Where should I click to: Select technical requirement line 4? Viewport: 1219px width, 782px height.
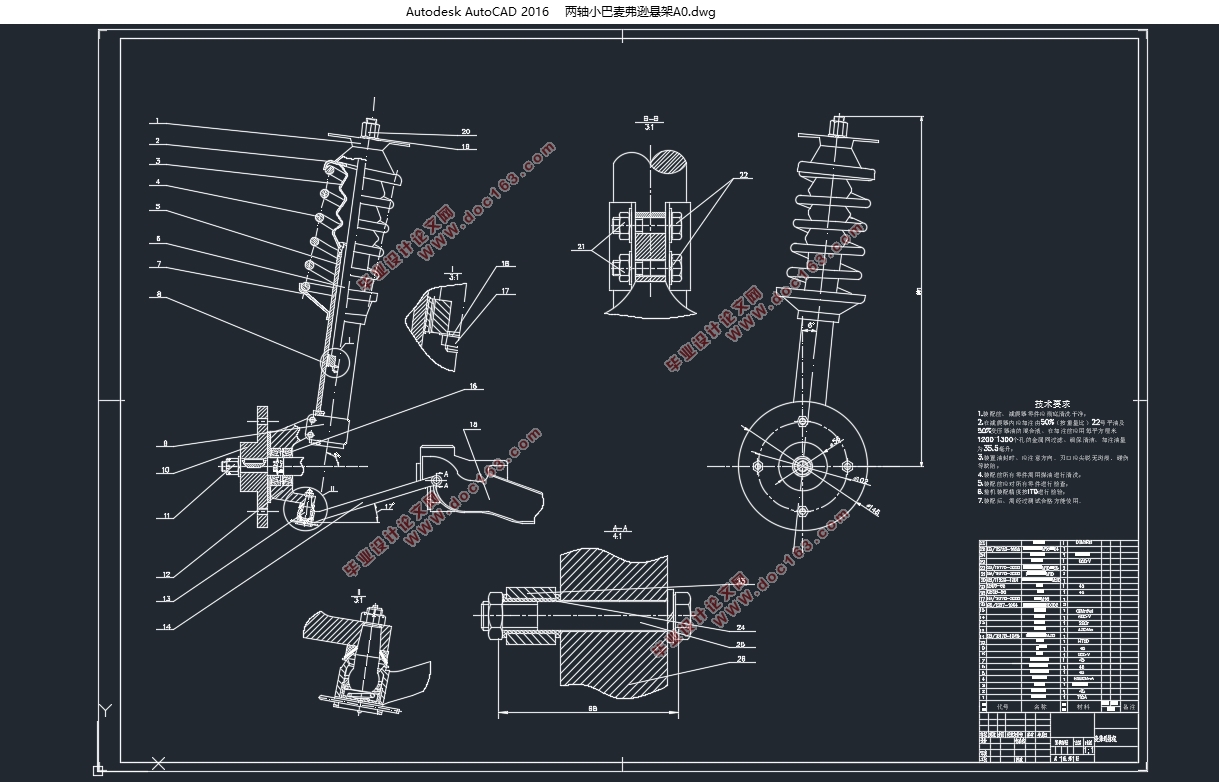click(1029, 474)
